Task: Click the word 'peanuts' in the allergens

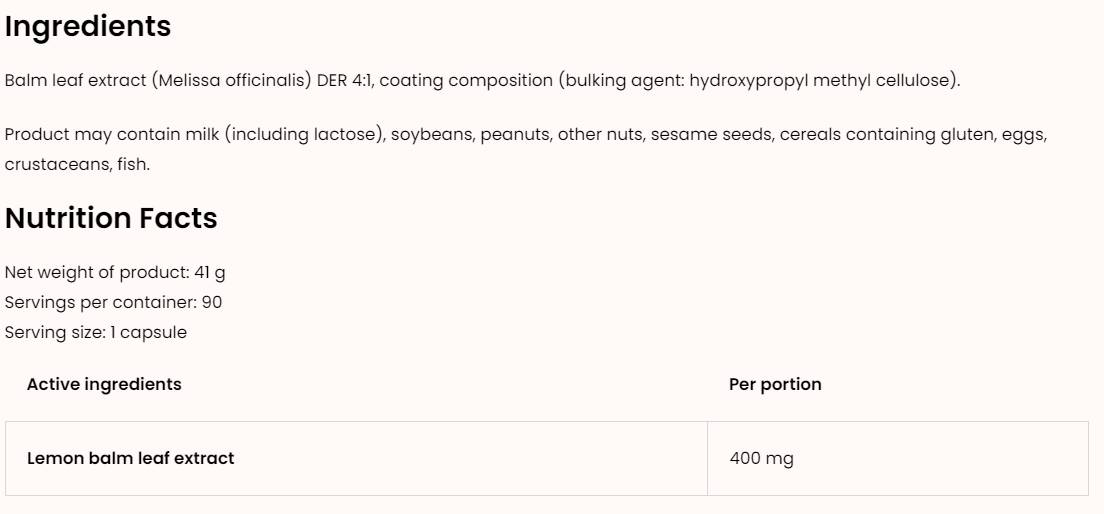Action: (x=514, y=134)
